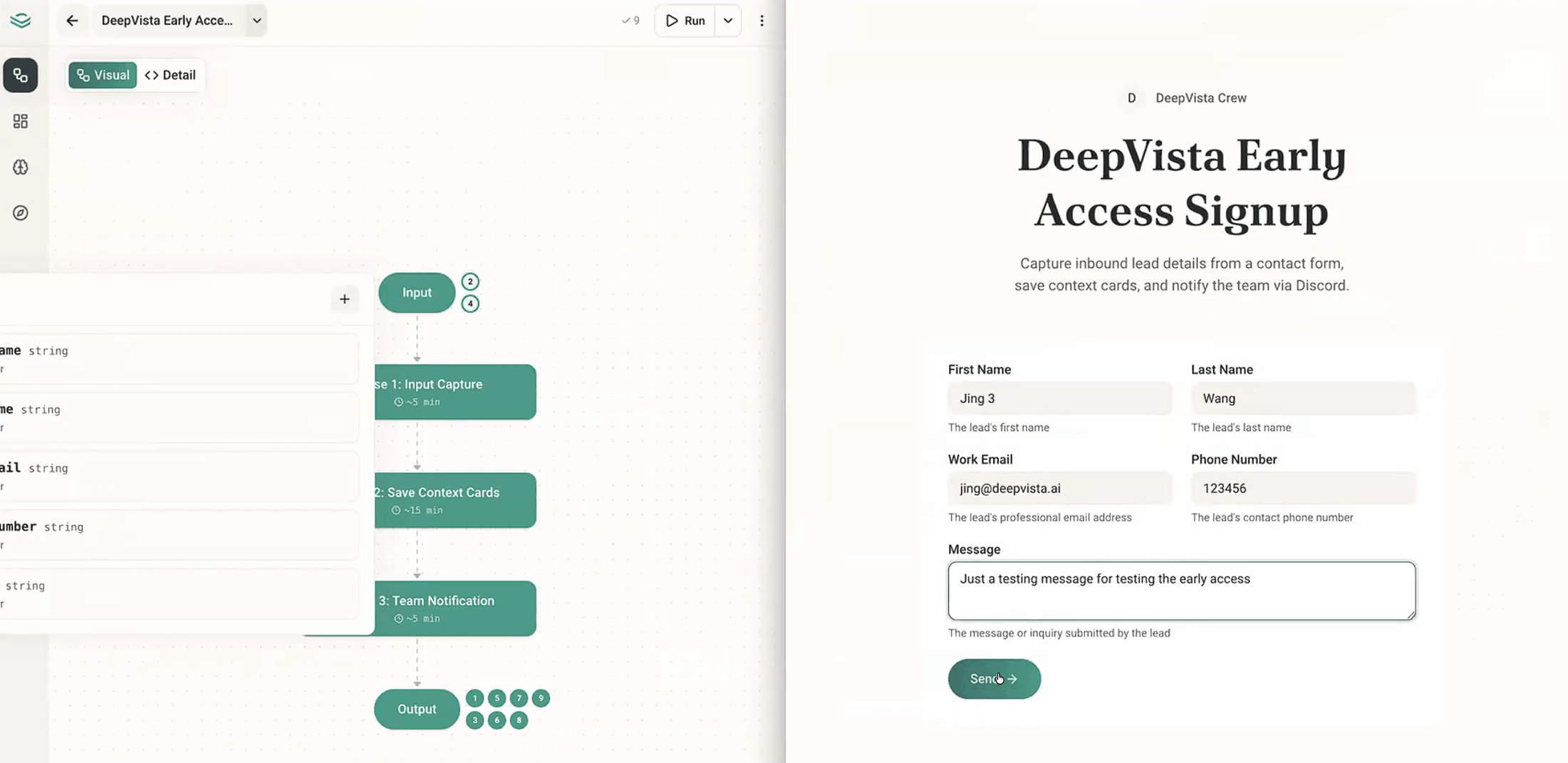Viewport: 1568px width, 763px height.
Task: Select the Input node on the canvas
Action: coord(417,293)
